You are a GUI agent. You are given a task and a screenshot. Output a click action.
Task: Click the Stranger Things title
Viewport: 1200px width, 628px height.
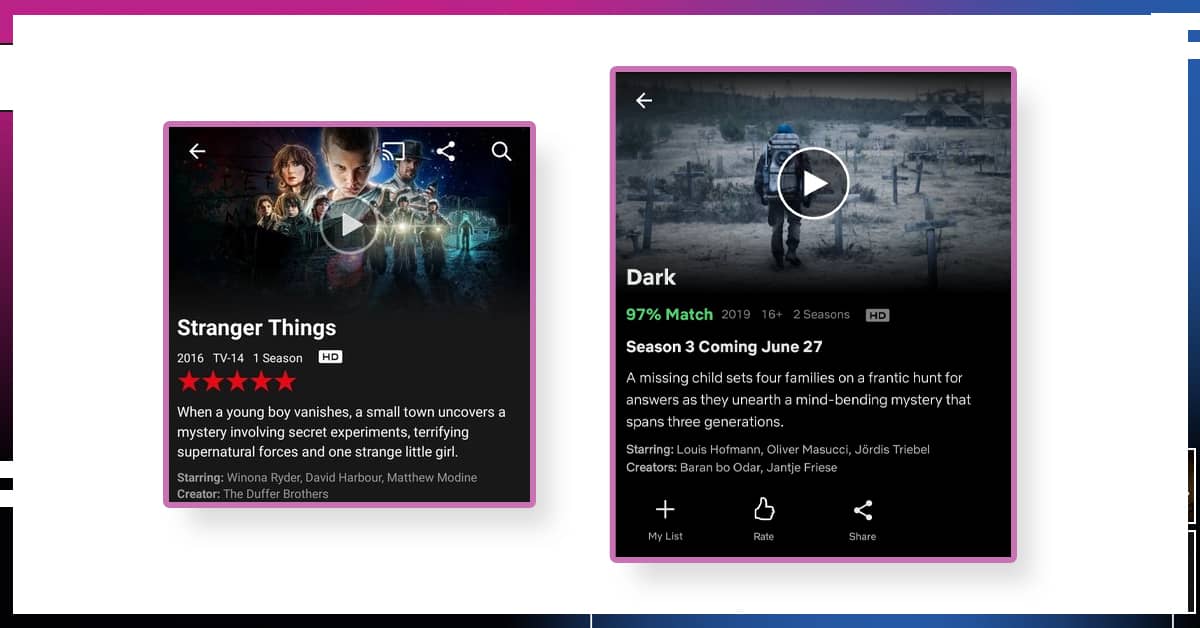point(256,328)
